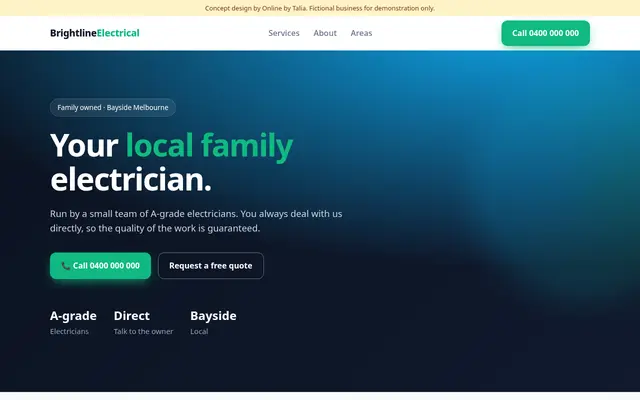
Task: Click the 'Electricians' stat label
Action: pos(69,331)
